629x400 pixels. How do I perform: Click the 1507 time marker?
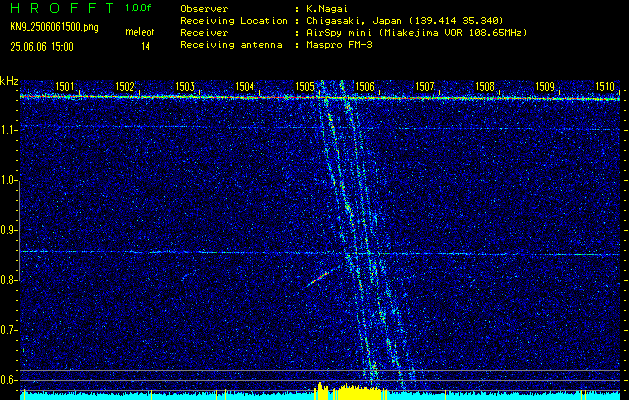click(x=425, y=86)
